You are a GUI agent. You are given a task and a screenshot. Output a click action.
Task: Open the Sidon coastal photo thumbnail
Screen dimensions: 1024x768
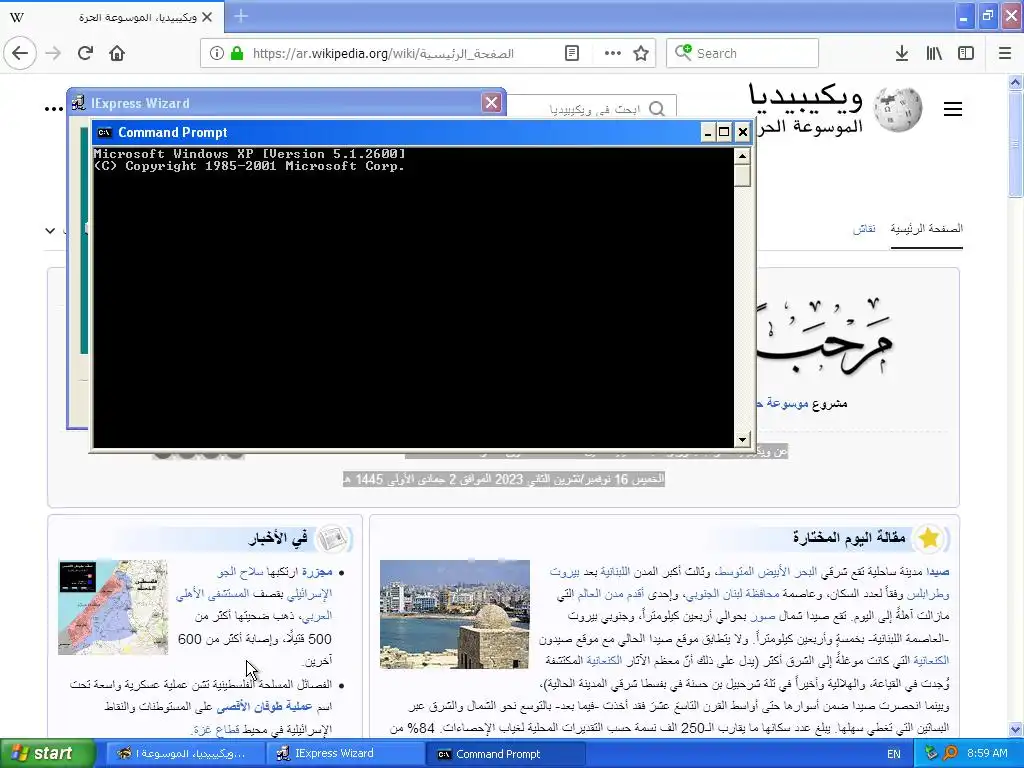click(x=455, y=614)
